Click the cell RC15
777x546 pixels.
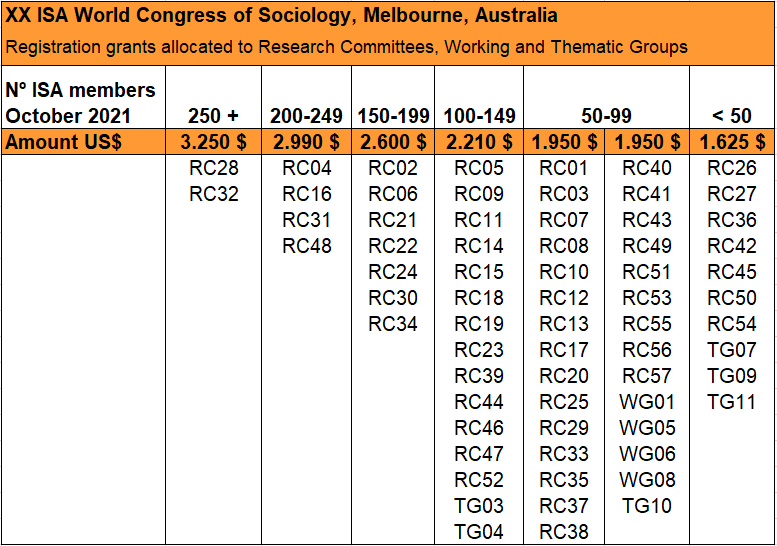(479, 272)
